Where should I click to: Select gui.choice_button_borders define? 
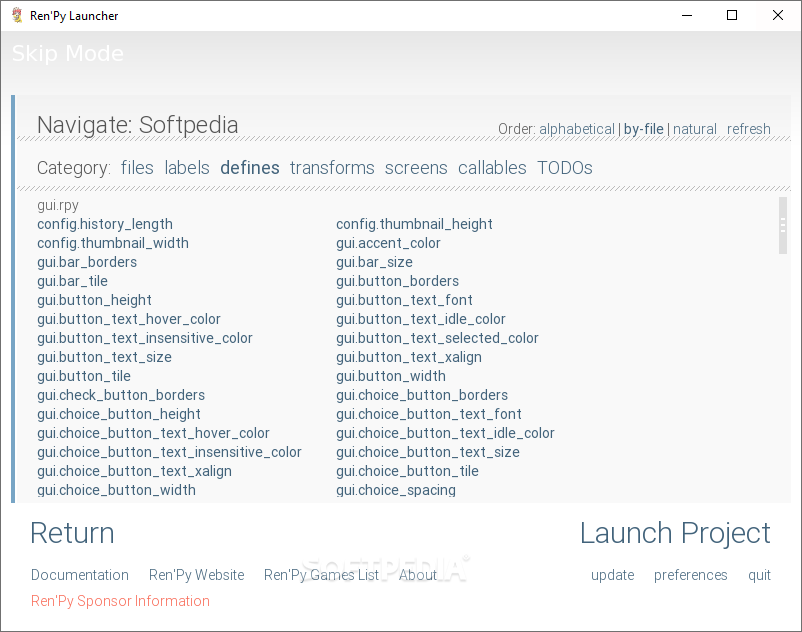422,395
